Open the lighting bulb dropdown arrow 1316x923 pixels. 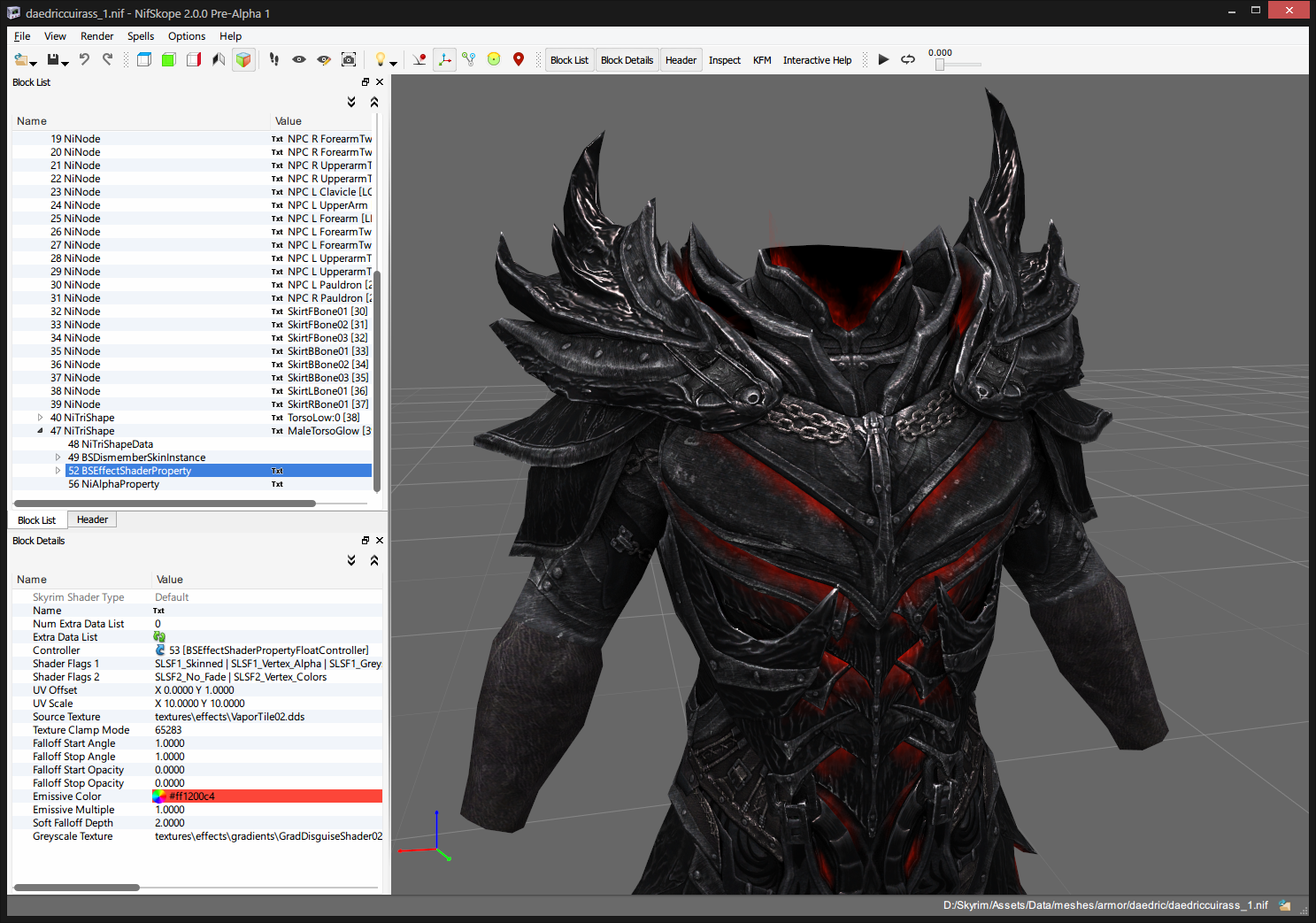393,63
